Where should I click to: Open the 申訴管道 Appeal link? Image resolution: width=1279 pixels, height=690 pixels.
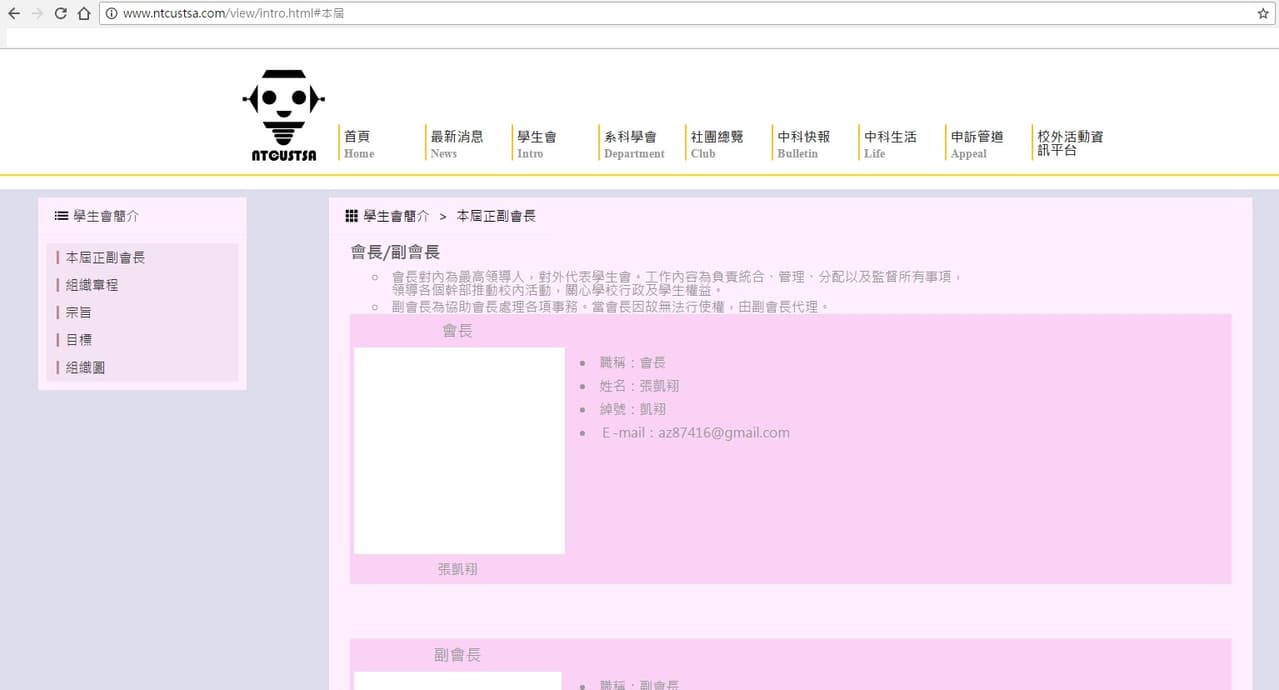point(977,144)
